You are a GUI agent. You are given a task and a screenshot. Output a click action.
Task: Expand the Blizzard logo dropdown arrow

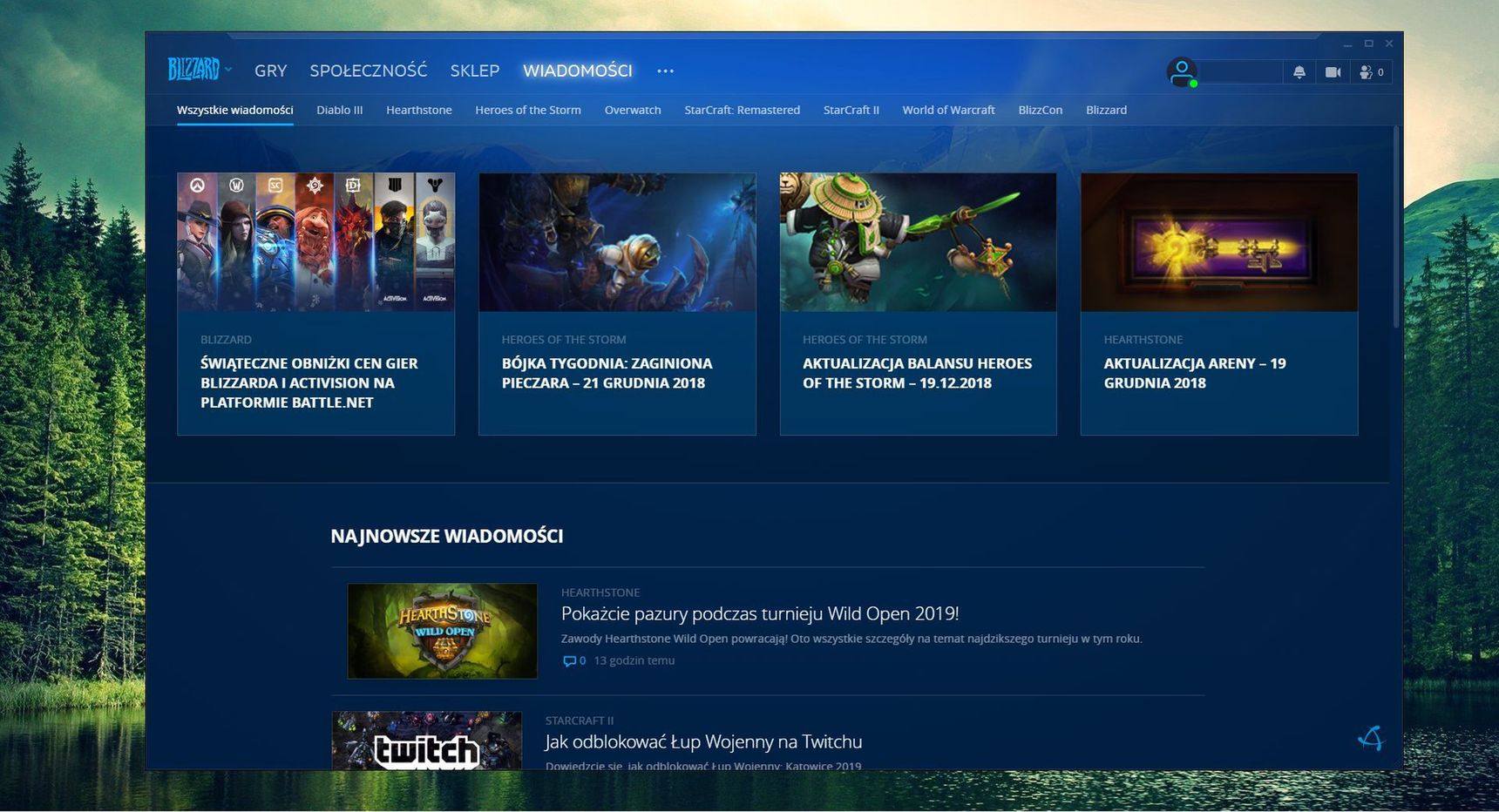coord(228,69)
